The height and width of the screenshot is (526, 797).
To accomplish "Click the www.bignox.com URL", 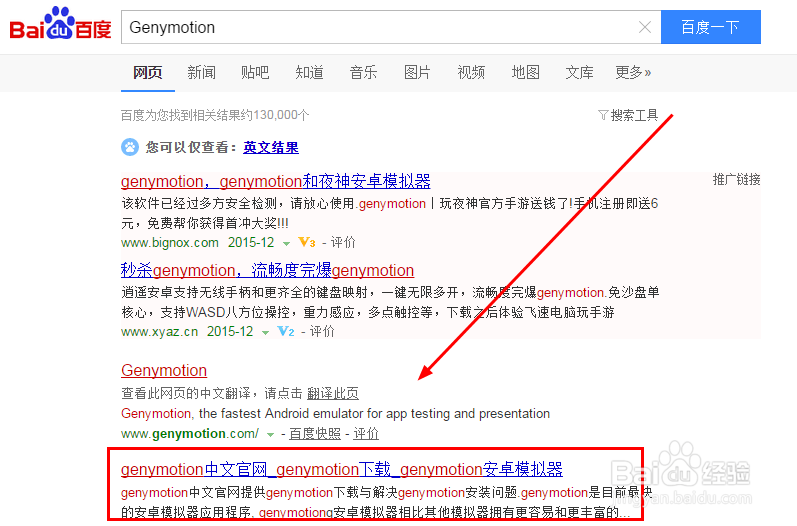I will pos(170,243).
